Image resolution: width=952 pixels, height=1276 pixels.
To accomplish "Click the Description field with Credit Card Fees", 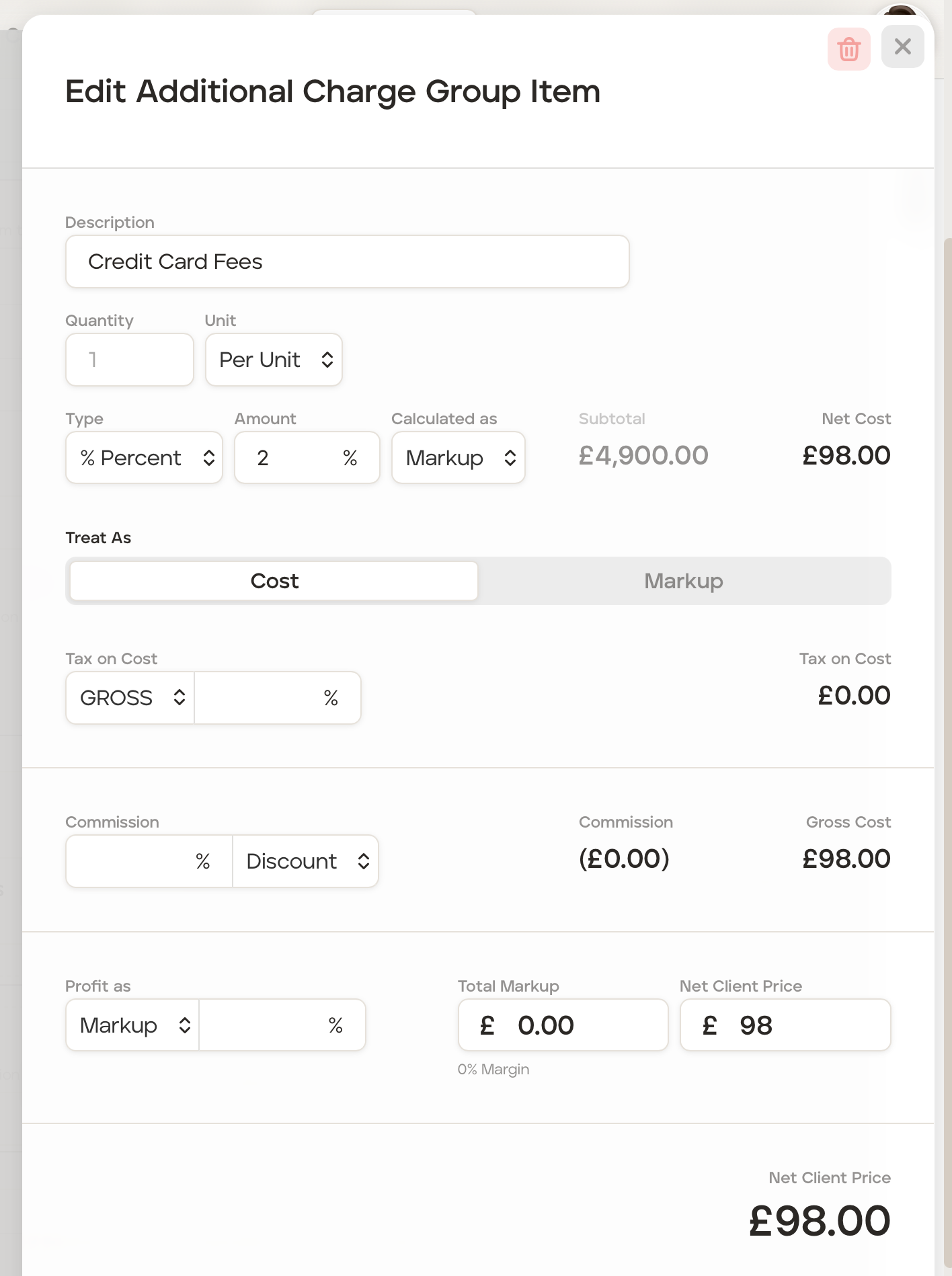I will point(347,262).
